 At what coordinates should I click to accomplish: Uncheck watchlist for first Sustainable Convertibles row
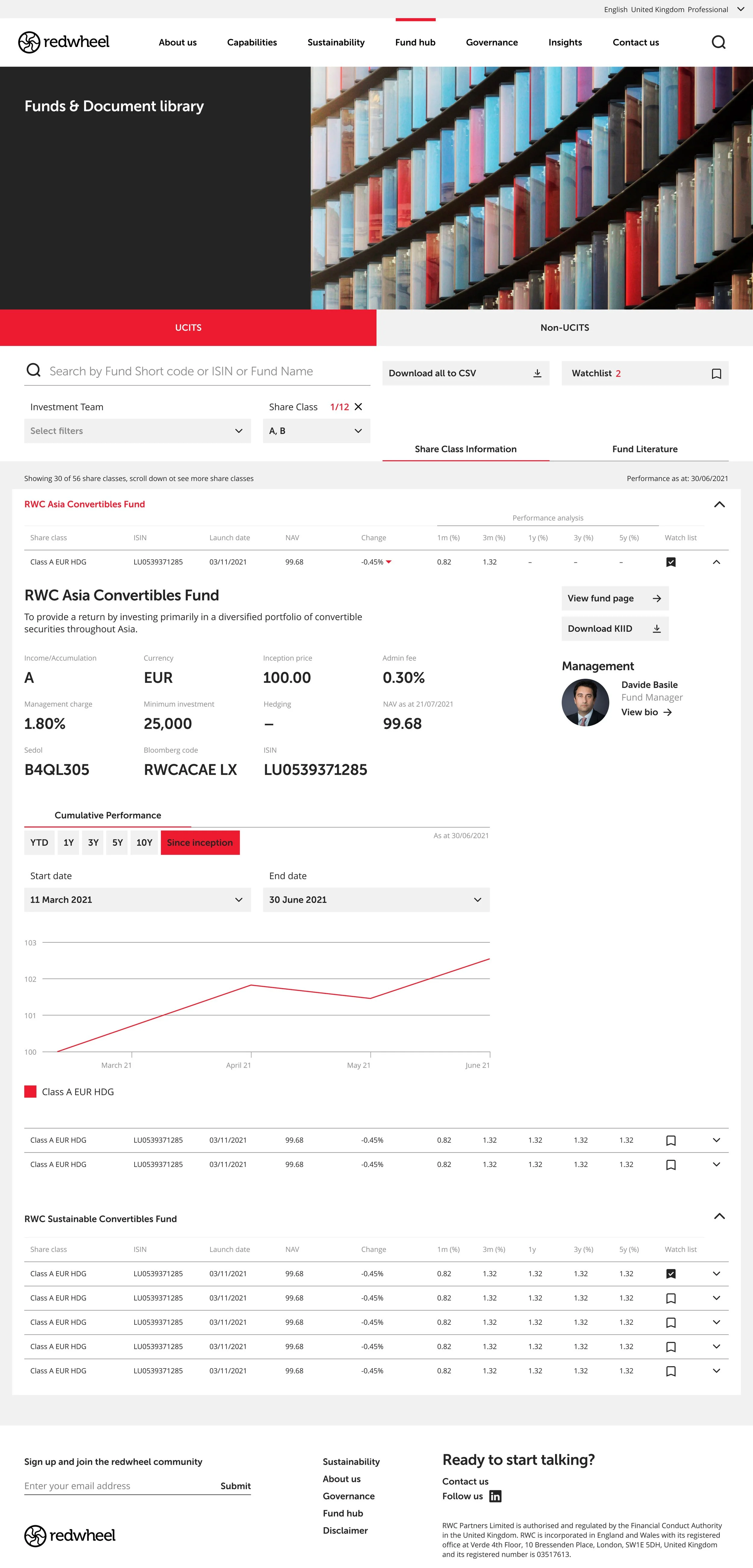(671, 1274)
